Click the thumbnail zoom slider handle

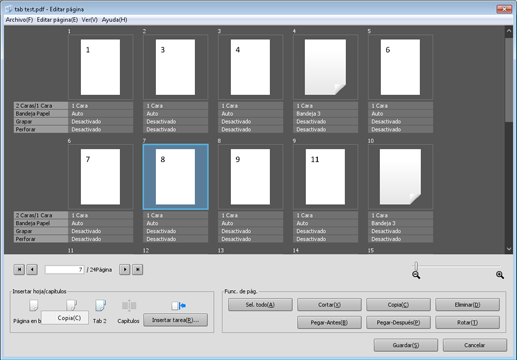click(416, 266)
